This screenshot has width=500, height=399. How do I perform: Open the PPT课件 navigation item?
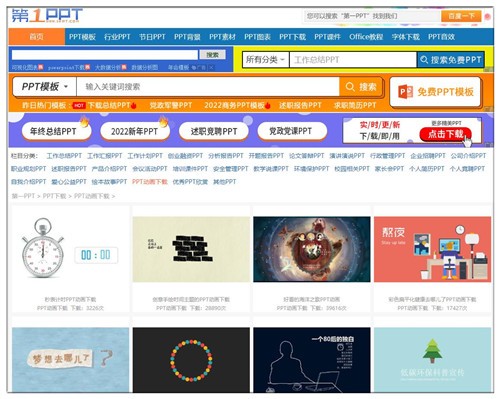pos(327,37)
